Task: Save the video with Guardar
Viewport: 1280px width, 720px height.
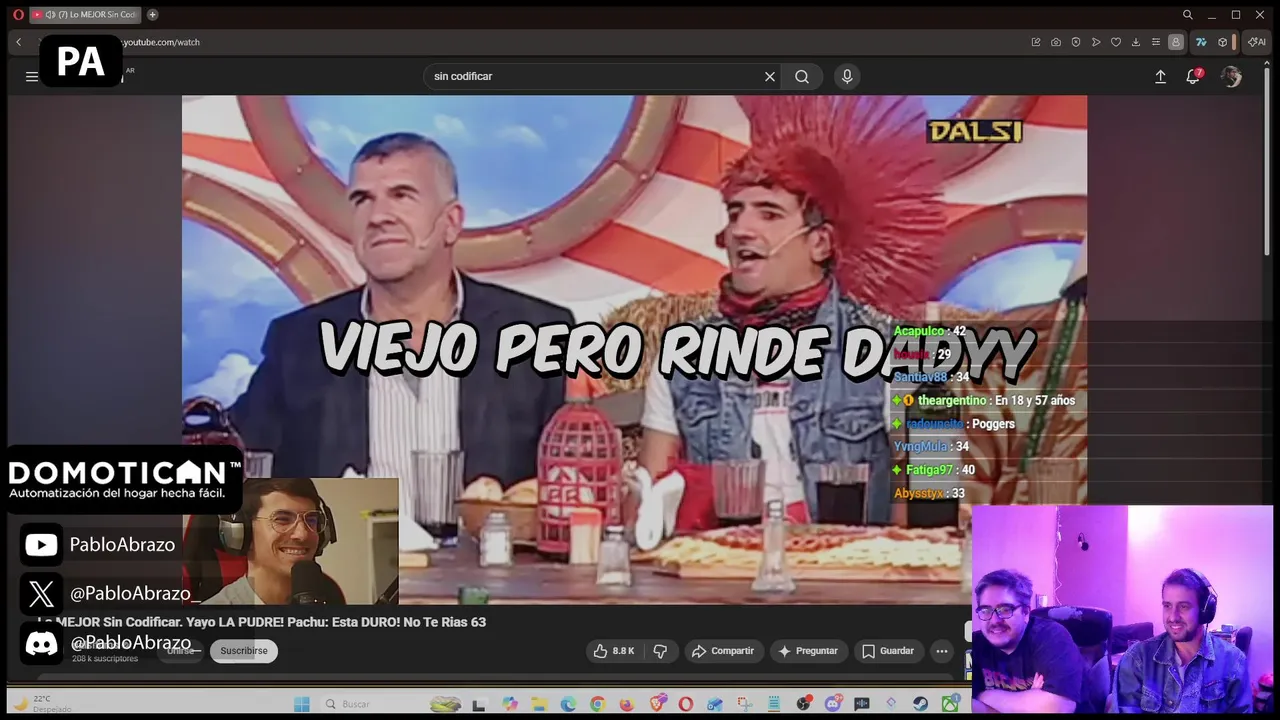Action: [888, 651]
